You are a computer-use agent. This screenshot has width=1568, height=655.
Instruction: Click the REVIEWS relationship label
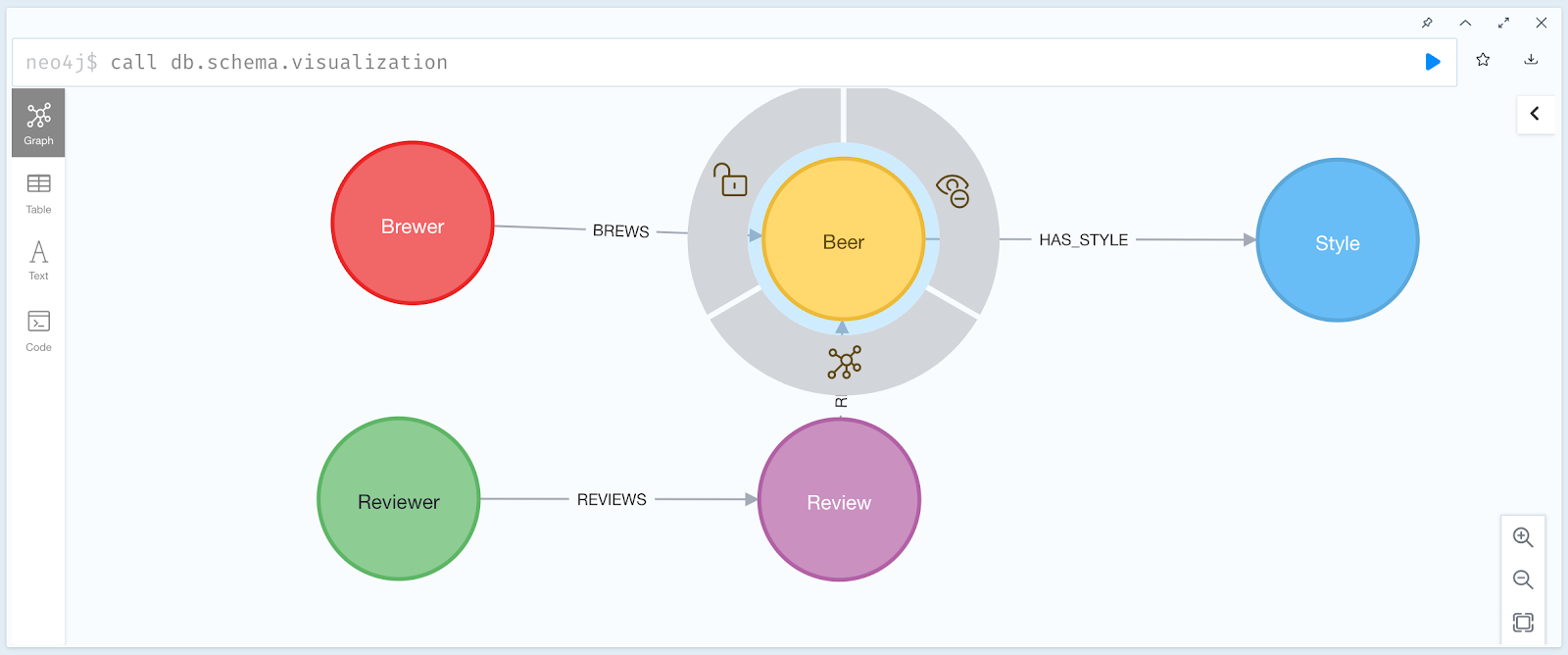[612, 500]
